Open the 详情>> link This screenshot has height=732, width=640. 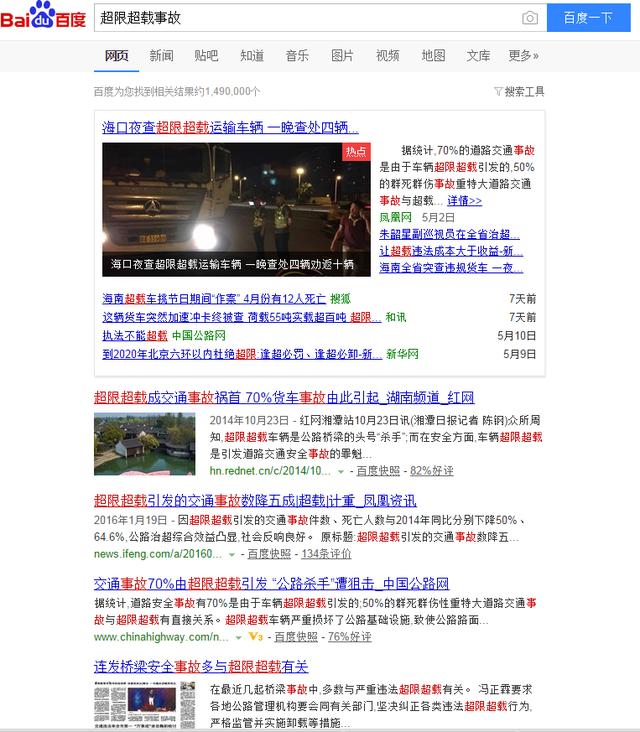[464, 201]
